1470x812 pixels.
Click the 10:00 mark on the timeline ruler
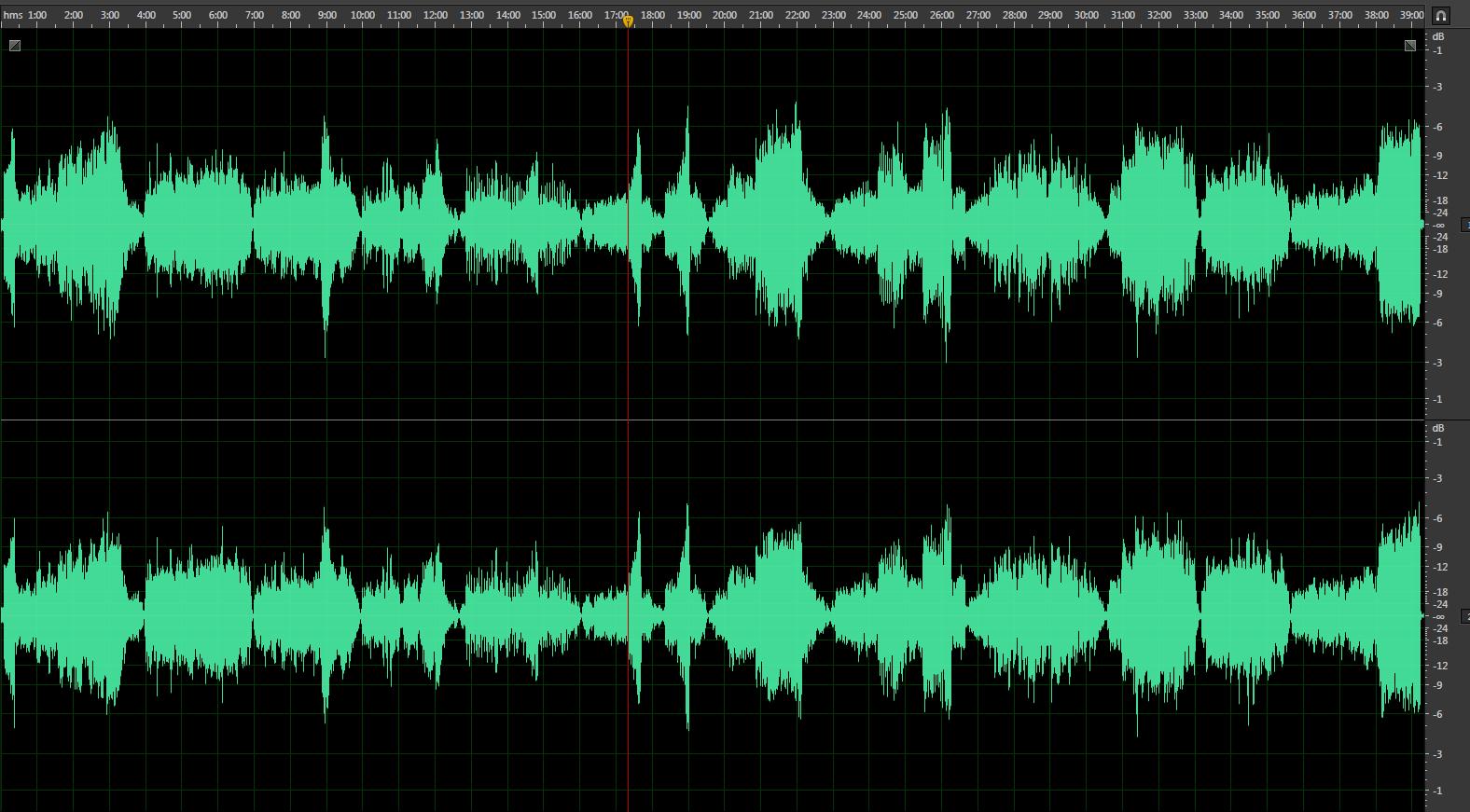(362, 15)
